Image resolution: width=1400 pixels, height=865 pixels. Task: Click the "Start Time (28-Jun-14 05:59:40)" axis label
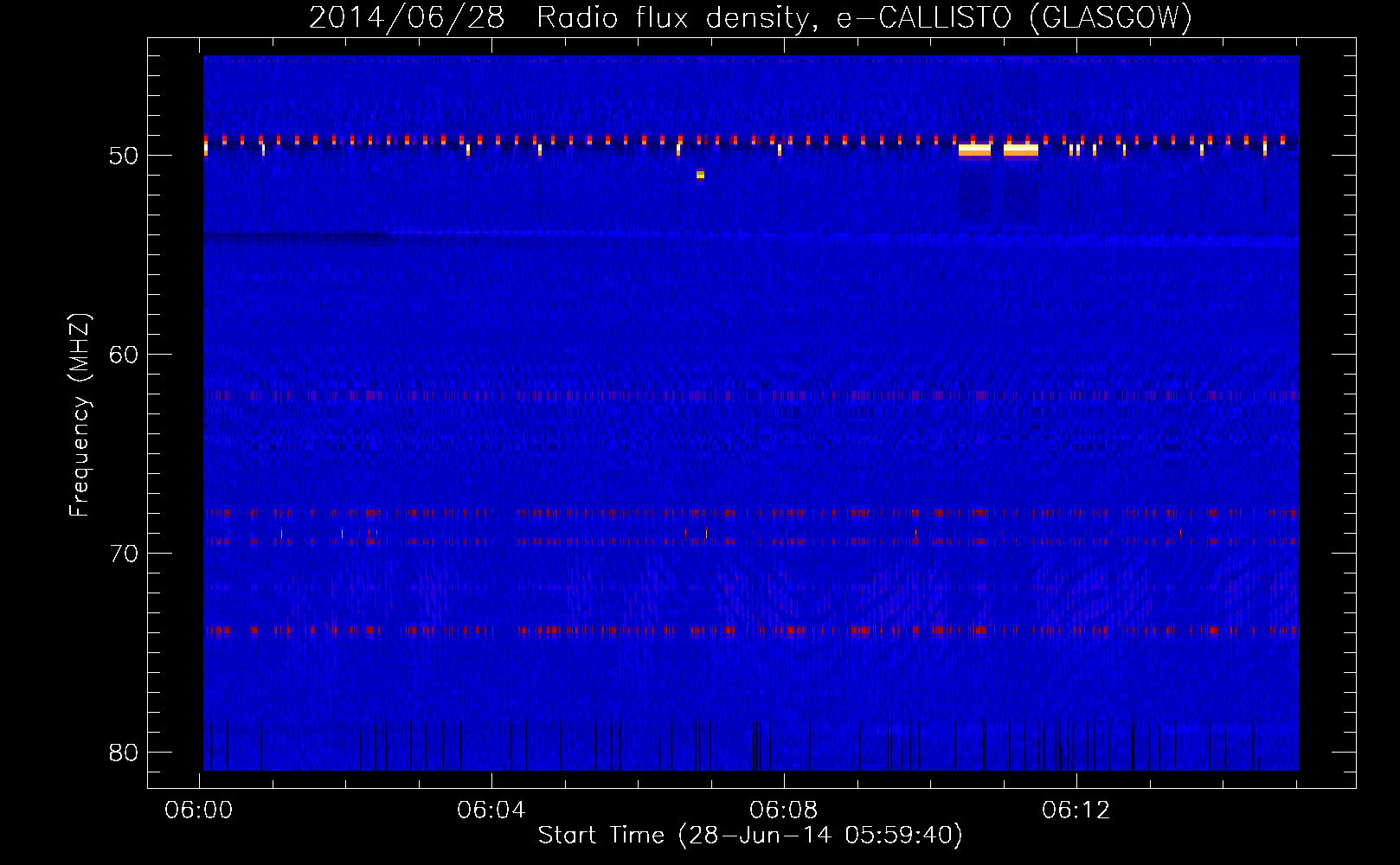[x=750, y=836]
